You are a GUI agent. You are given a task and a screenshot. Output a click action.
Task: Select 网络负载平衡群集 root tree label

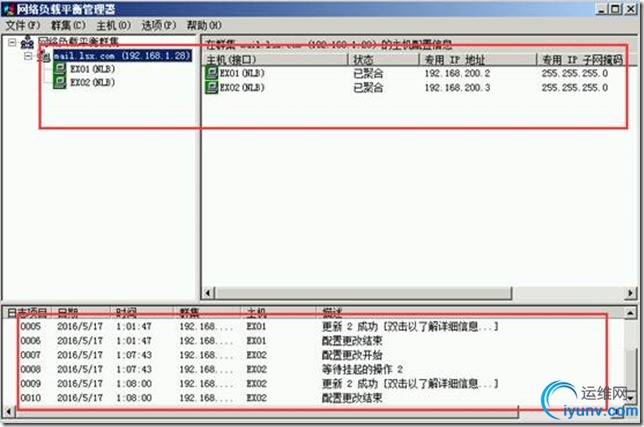pos(78,41)
